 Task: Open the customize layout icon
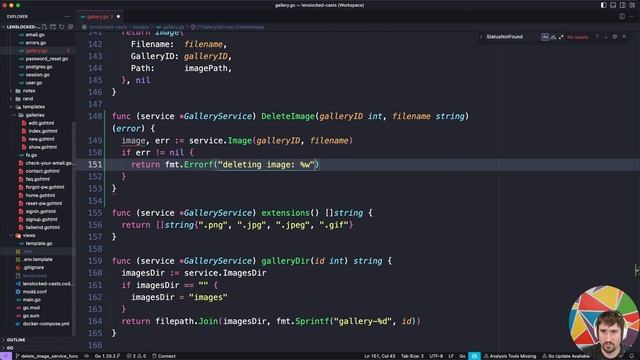[632, 5]
